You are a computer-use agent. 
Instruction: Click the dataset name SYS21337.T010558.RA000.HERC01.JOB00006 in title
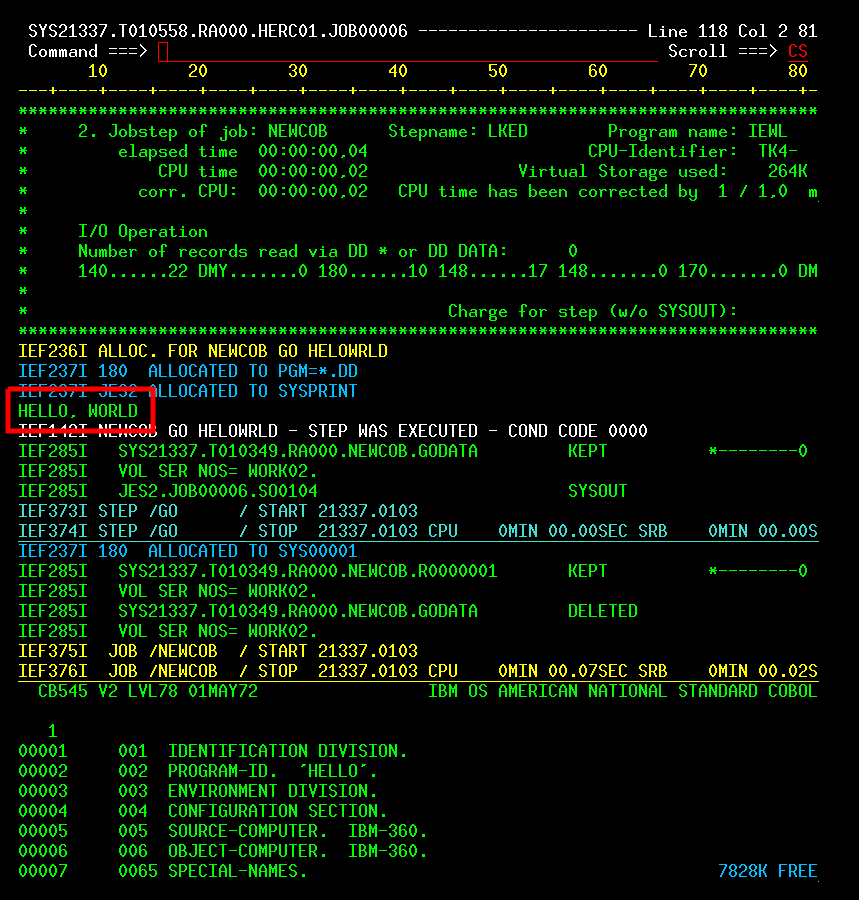217,31
